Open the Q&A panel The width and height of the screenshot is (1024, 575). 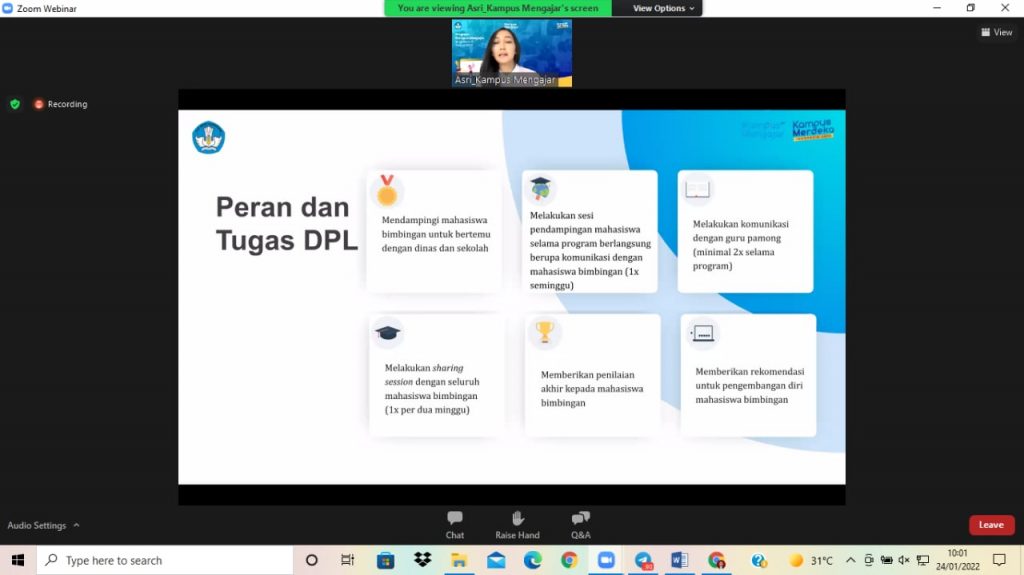point(580,524)
